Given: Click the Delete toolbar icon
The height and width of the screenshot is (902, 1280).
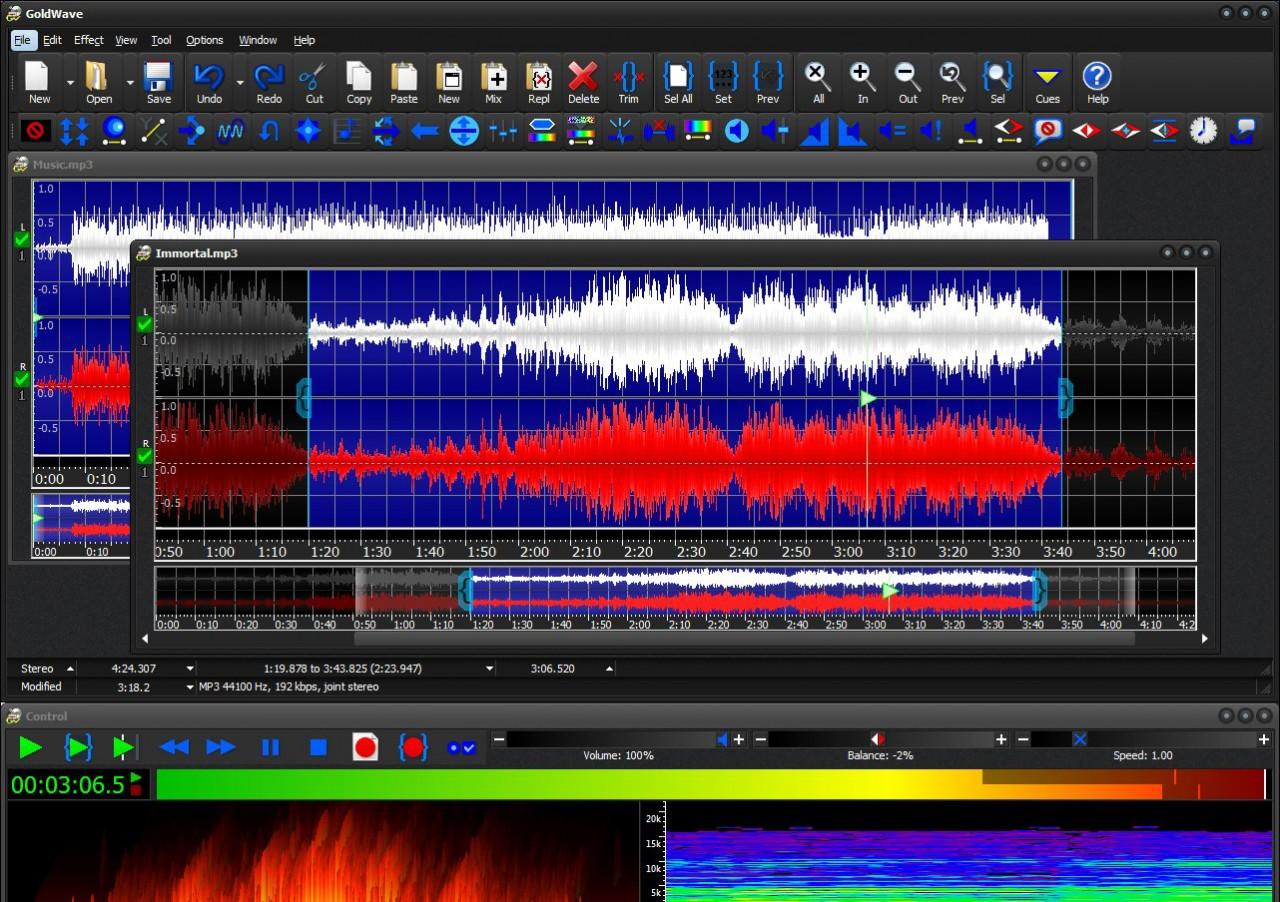Looking at the screenshot, I should pos(583,82).
